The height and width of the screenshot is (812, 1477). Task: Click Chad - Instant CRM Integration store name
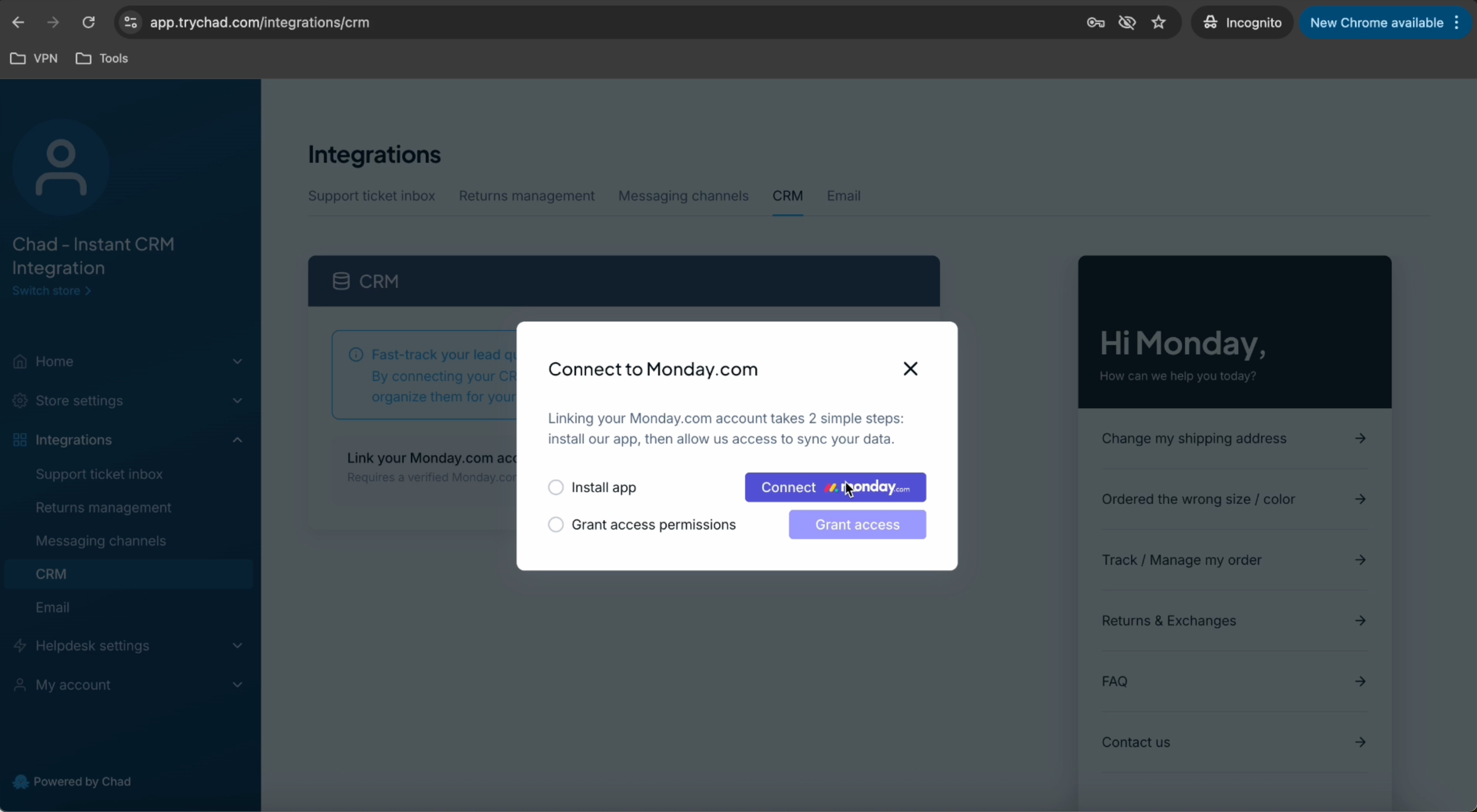94,256
